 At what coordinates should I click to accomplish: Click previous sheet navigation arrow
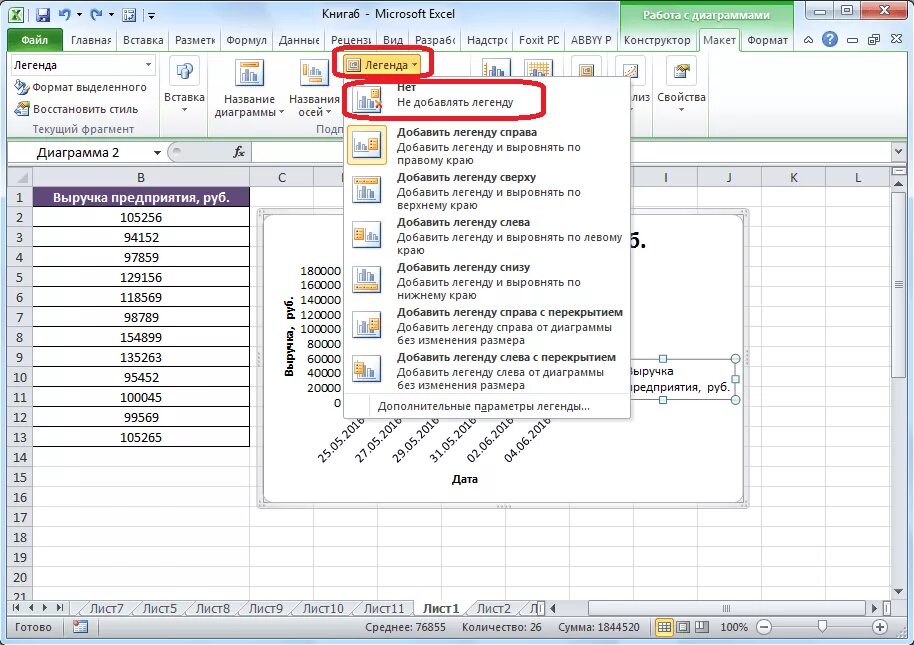(x=30, y=608)
